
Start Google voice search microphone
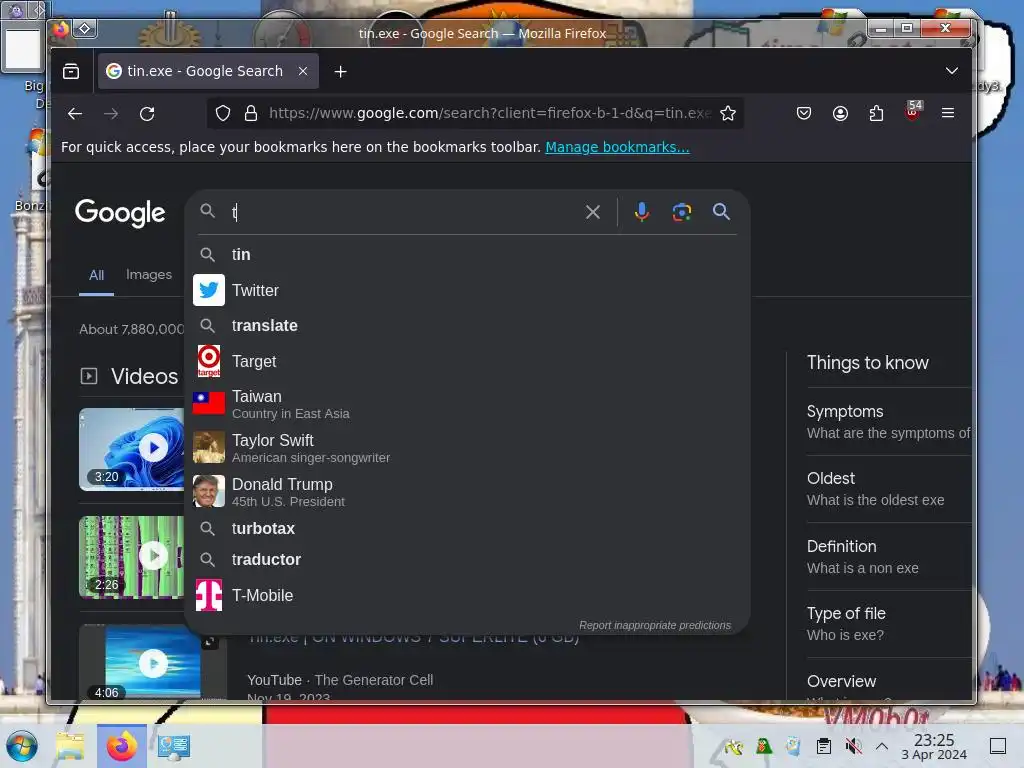point(641,212)
